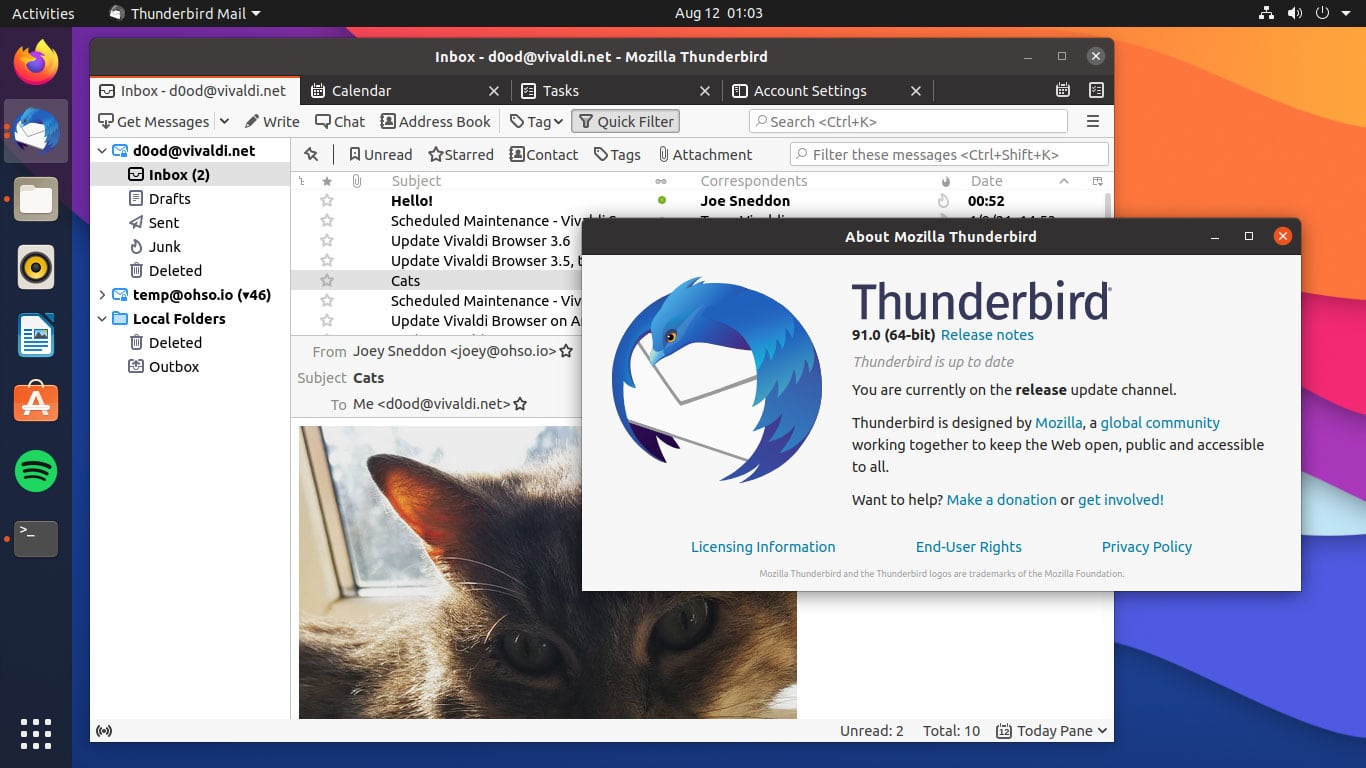This screenshot has height=768, width=1366.
Task: Open the calendar icon at tab bar's right
Action: tap(1063, 90)
